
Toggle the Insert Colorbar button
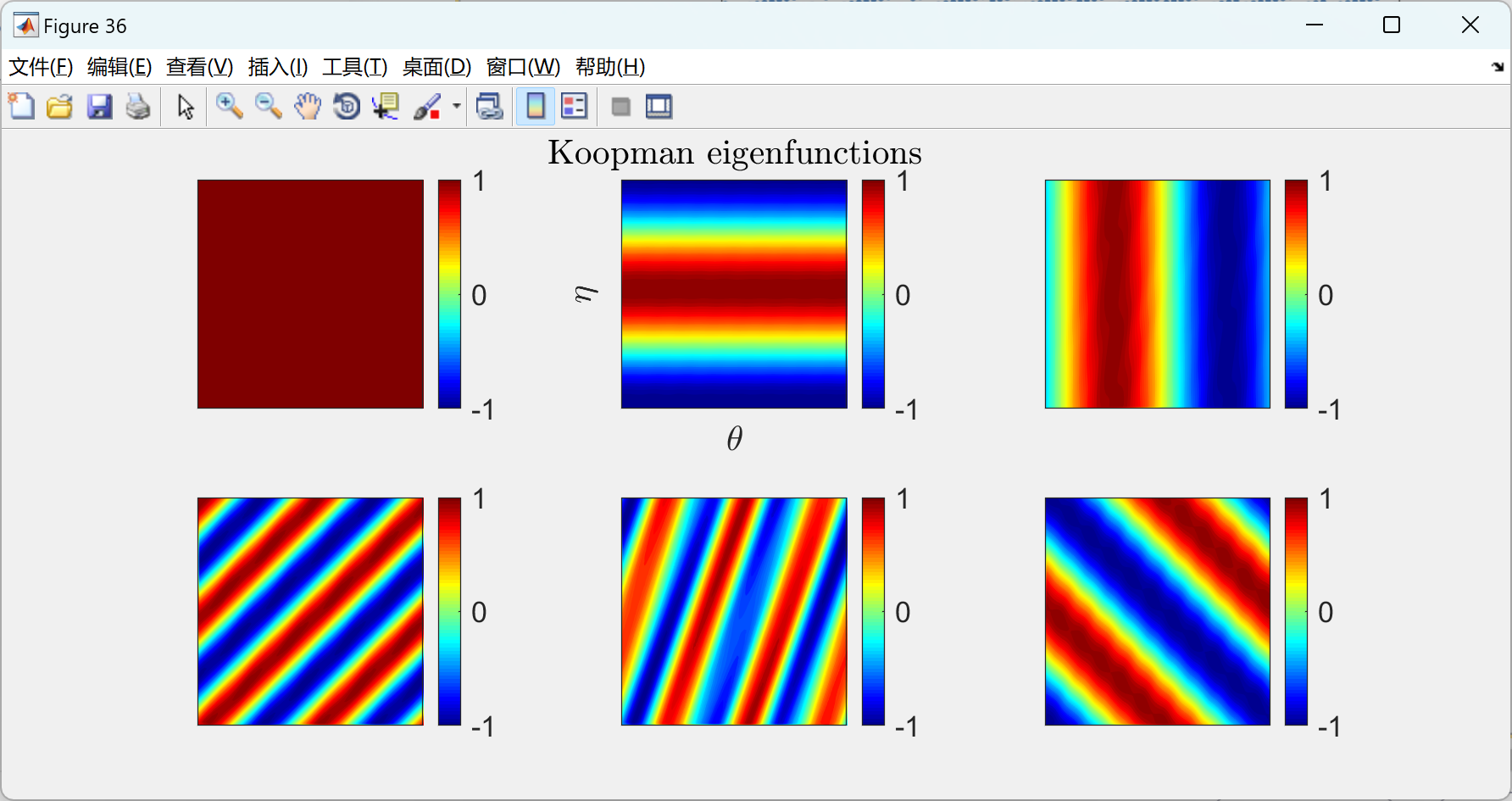(535, 106)
